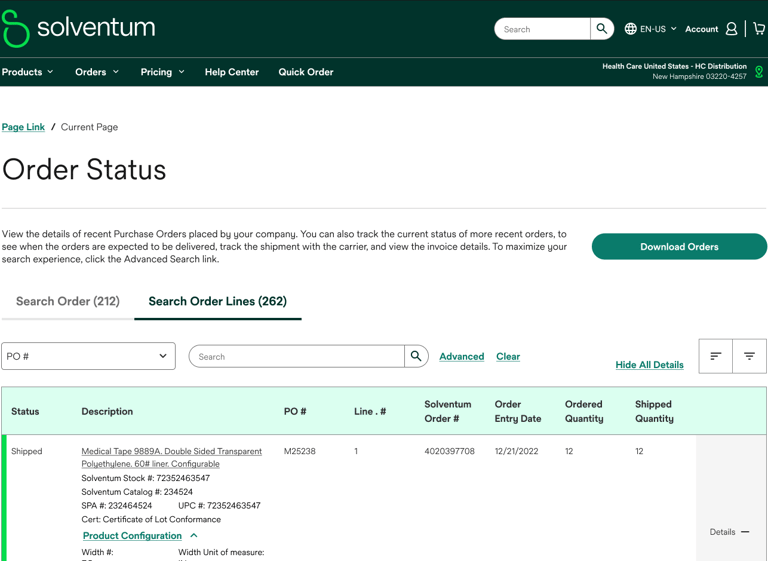Click the Clear link

[x=508, y=357]
